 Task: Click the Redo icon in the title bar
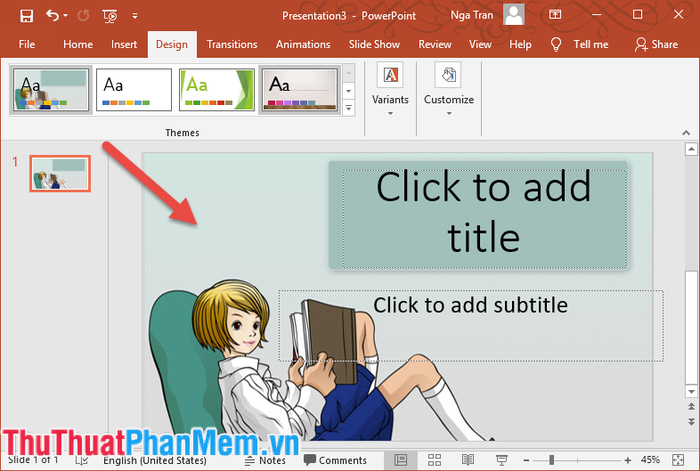83,16
